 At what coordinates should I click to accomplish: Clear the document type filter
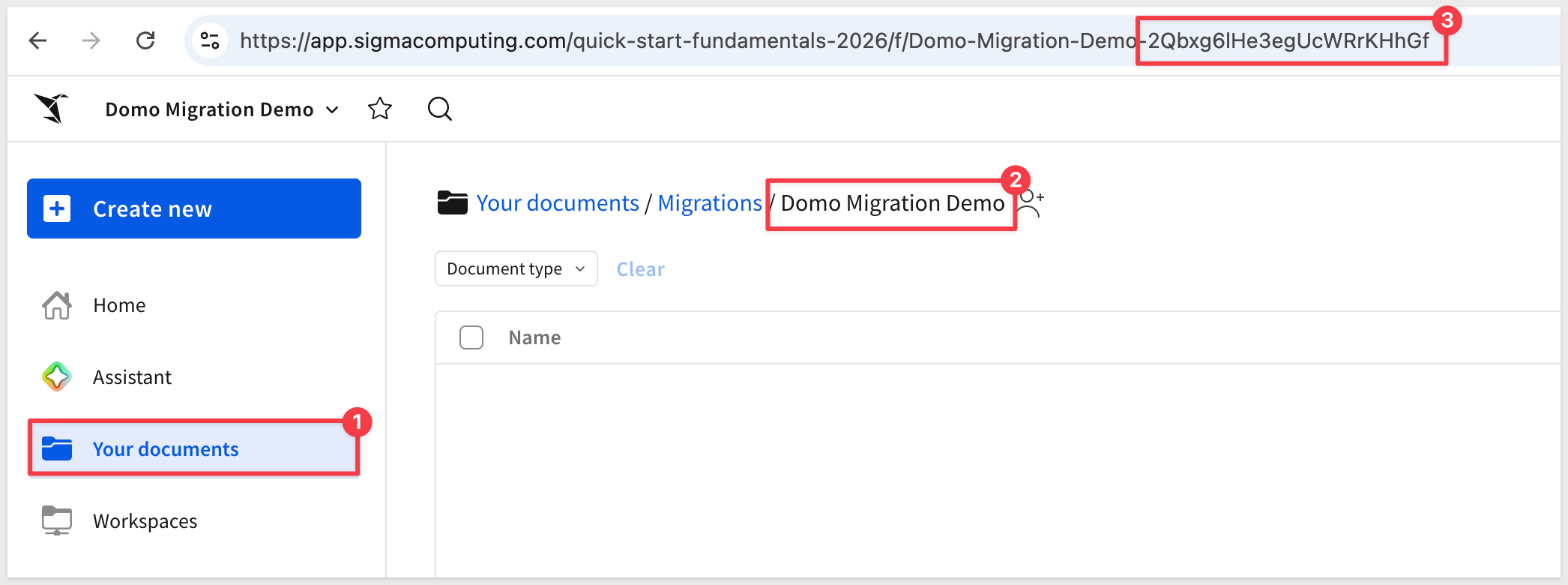pos(641,269)
